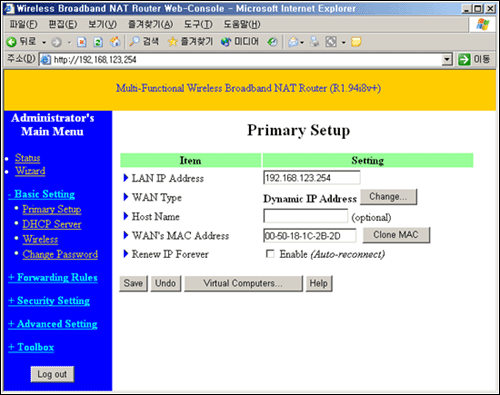Image resolution: width=500 pixels, height=395 pixels.
Task: Click the Host Name input field
Action: click(x=306, y=216)
